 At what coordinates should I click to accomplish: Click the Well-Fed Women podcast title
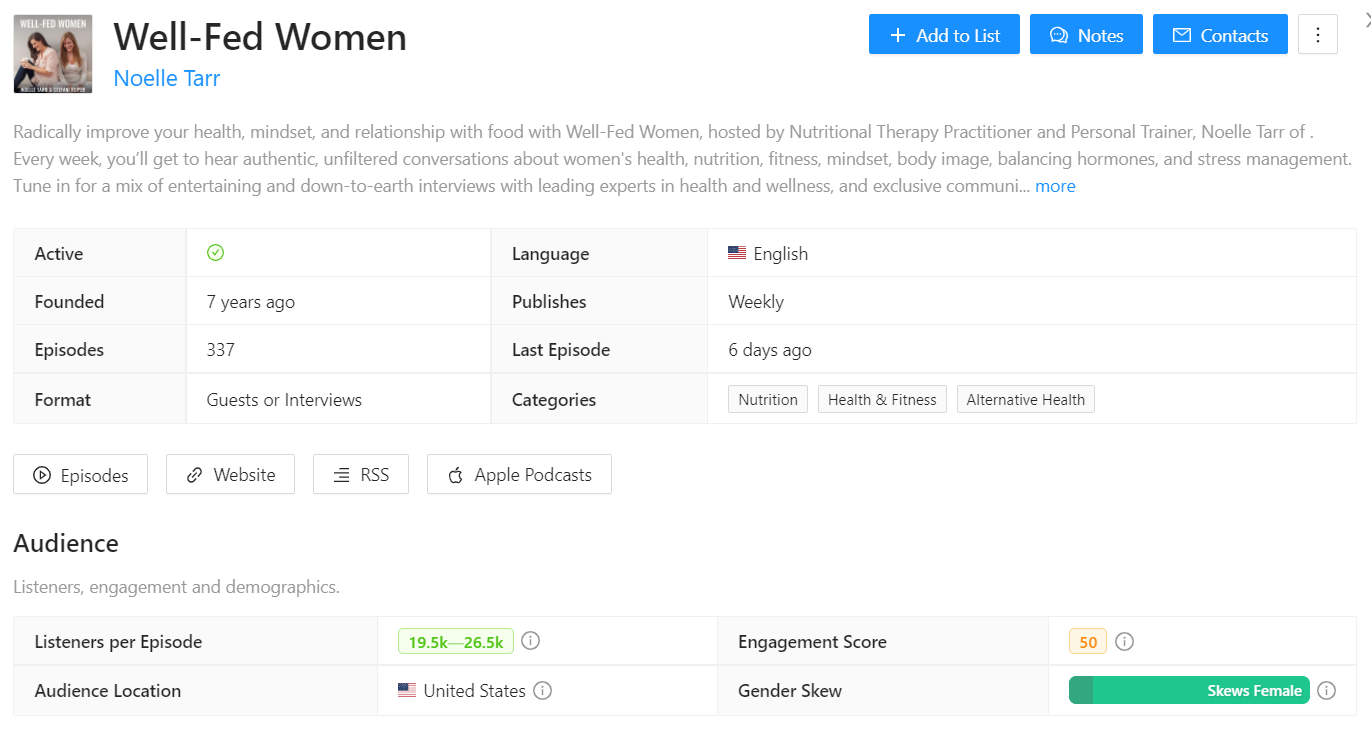tap(260, 37)
